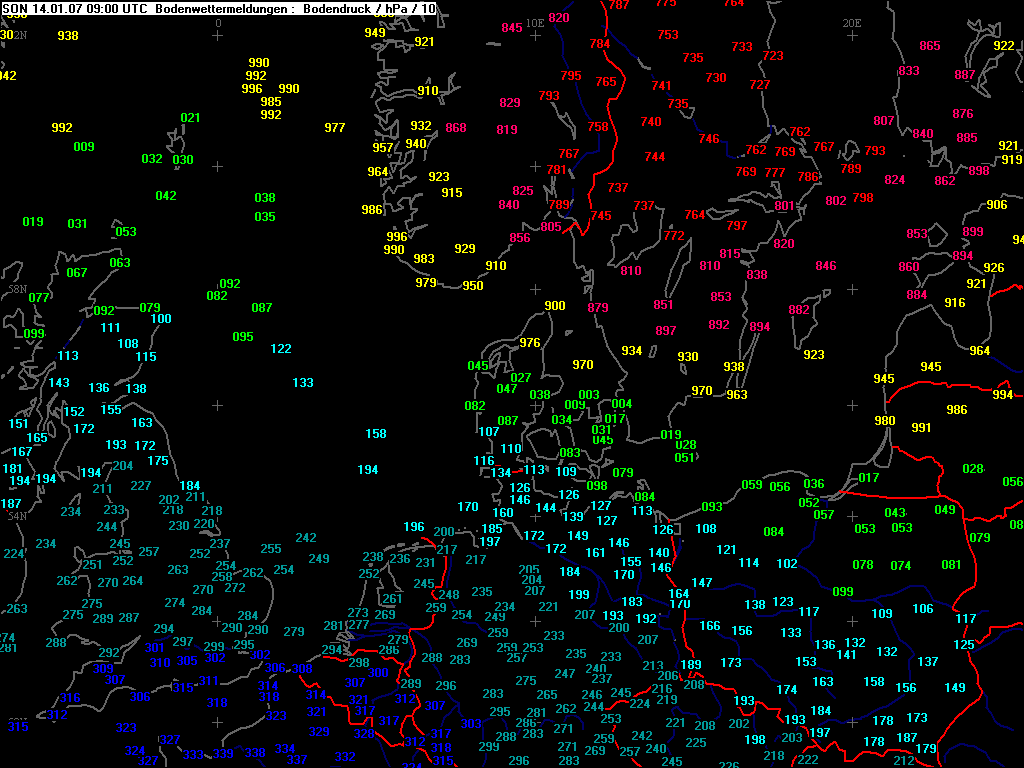Click the 20E longitude label
This screenshot has width=1024, height=768.
tap(852, 22)
